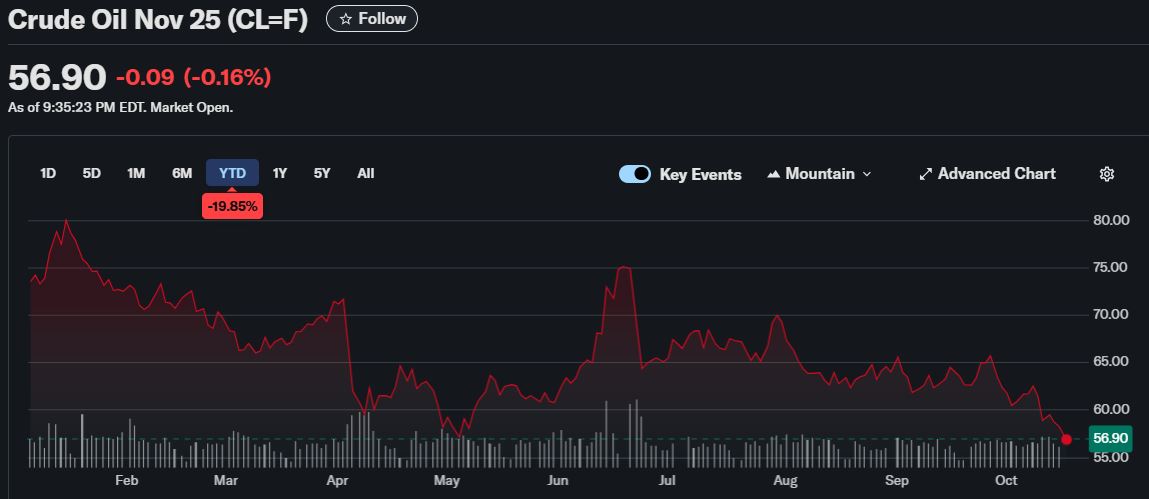Select the All time range

(366, 173)
